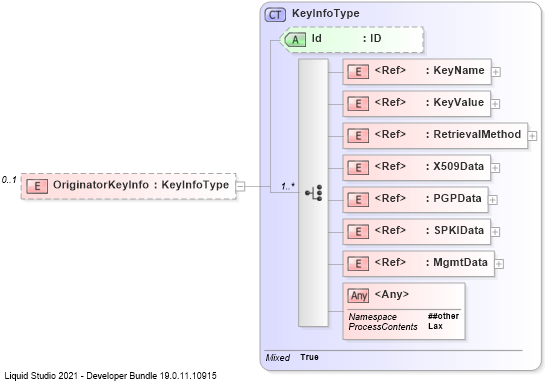Select the SPKIData label
Image resolution: width=545 pixels, height=381 pixels.
tap(459, 230)
